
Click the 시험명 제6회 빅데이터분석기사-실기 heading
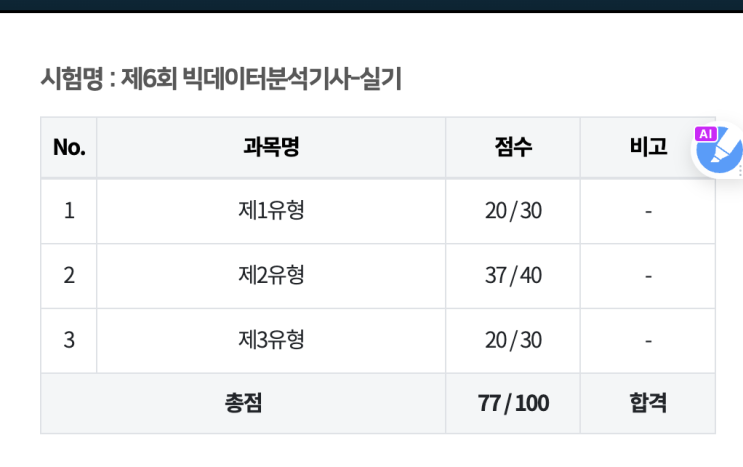point(221,79)
